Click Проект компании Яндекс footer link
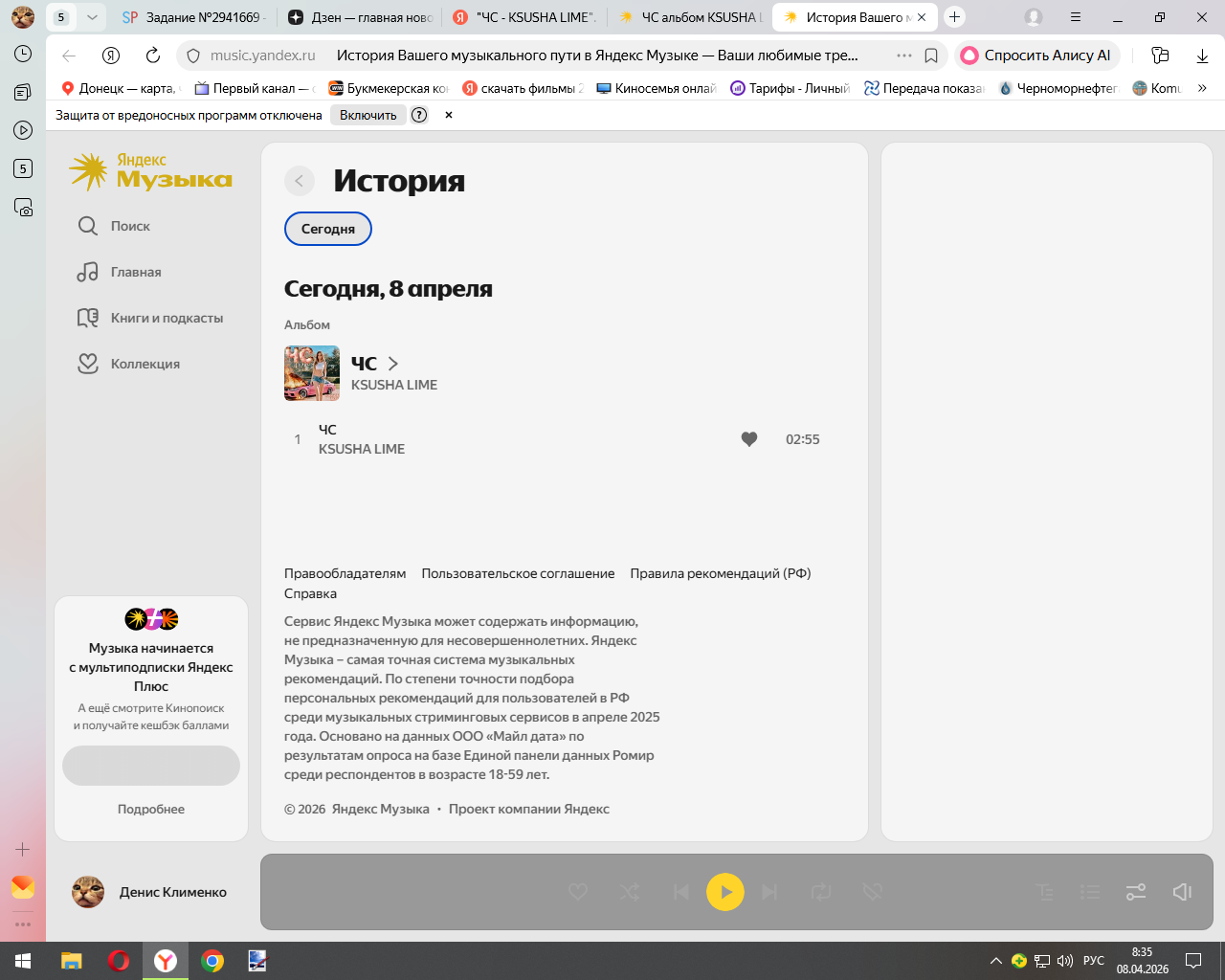The image size is (1225, 980). click(x=529, y=809)
